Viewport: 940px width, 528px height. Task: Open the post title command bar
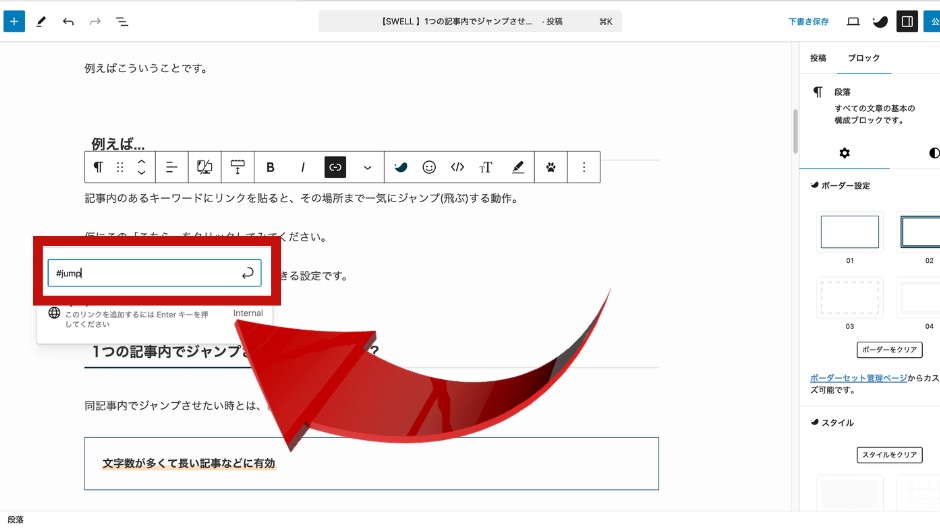470,22
